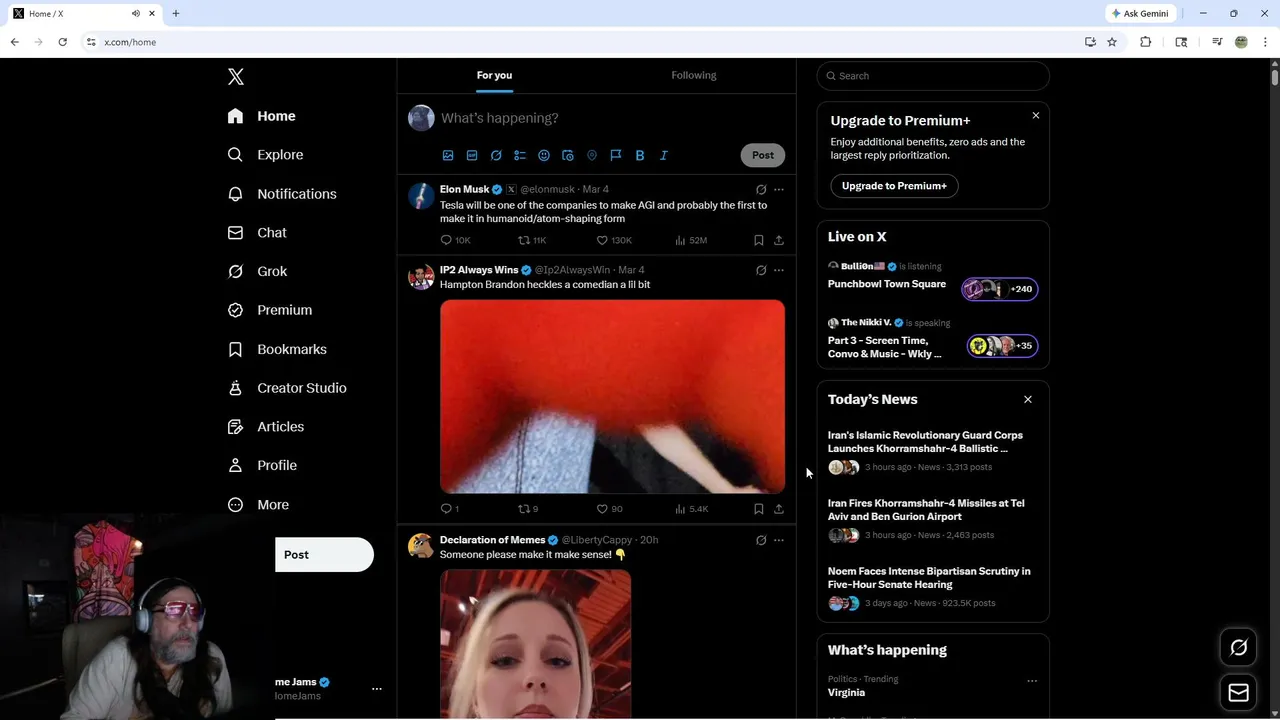The height and width of the screenshot is (720, 1280).
Task: Click the sidebar Post button
Action: tap(324, 555)
